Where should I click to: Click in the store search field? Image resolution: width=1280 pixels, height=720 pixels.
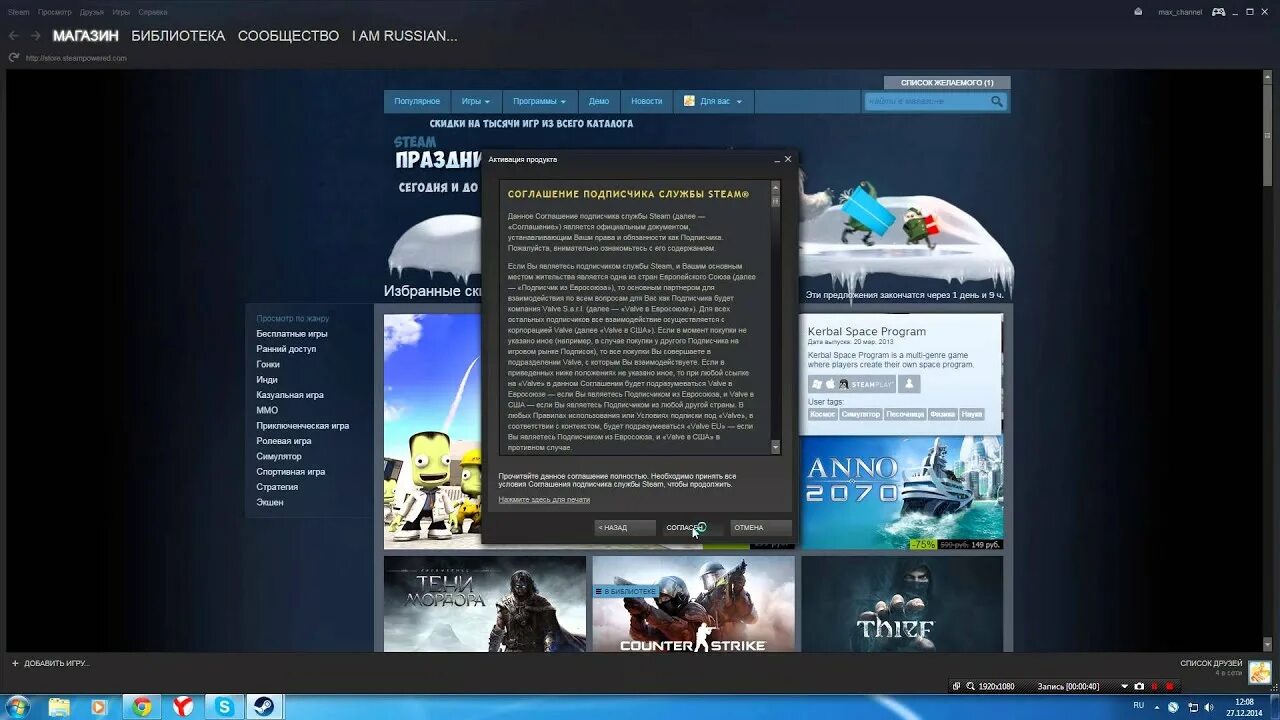coord(926,101)
